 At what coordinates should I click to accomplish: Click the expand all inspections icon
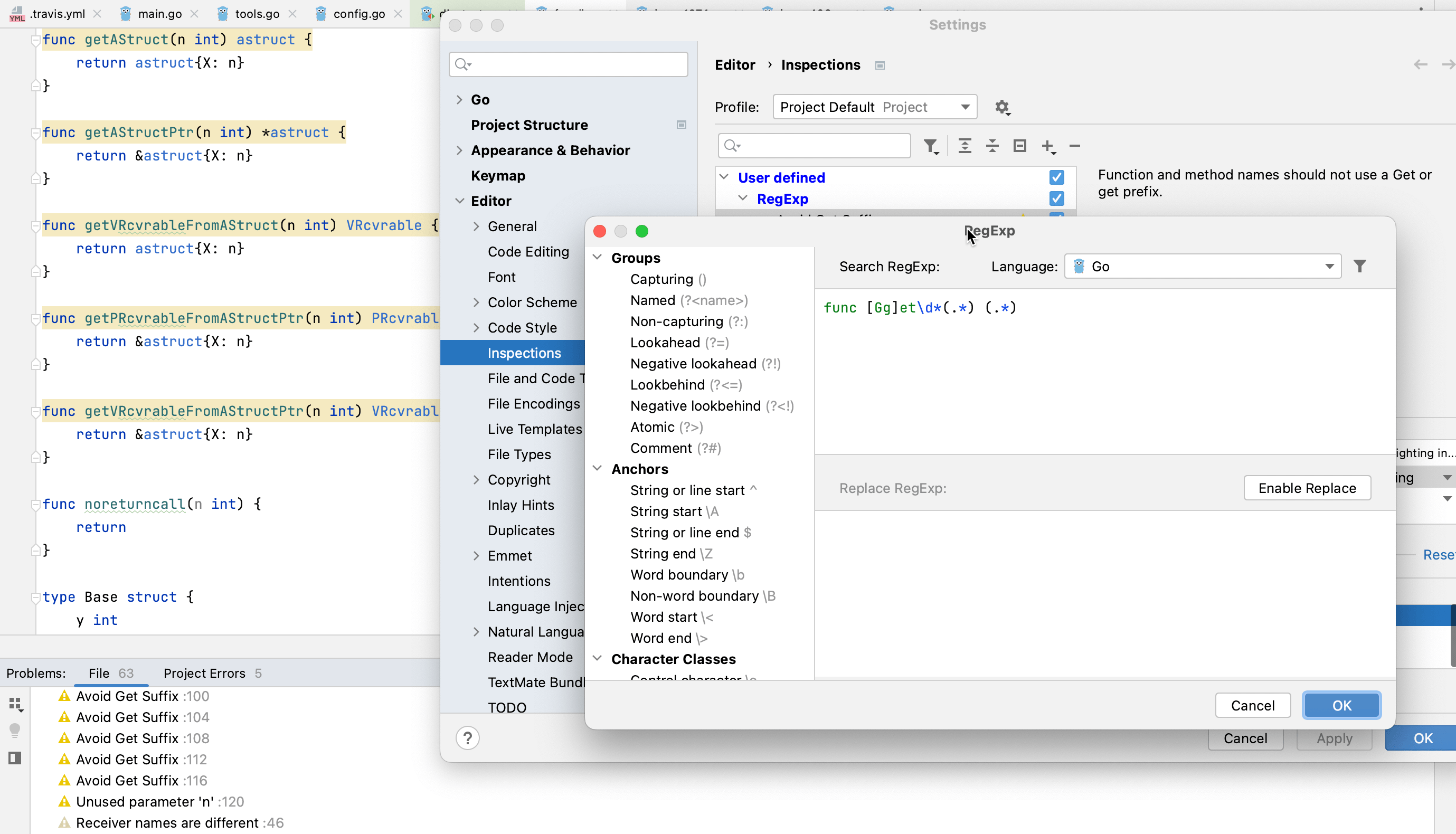point(964,146)
